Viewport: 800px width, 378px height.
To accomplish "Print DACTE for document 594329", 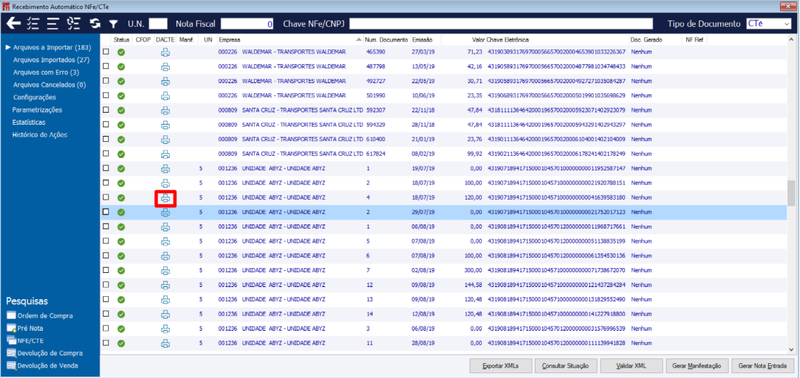I will 165,124.
